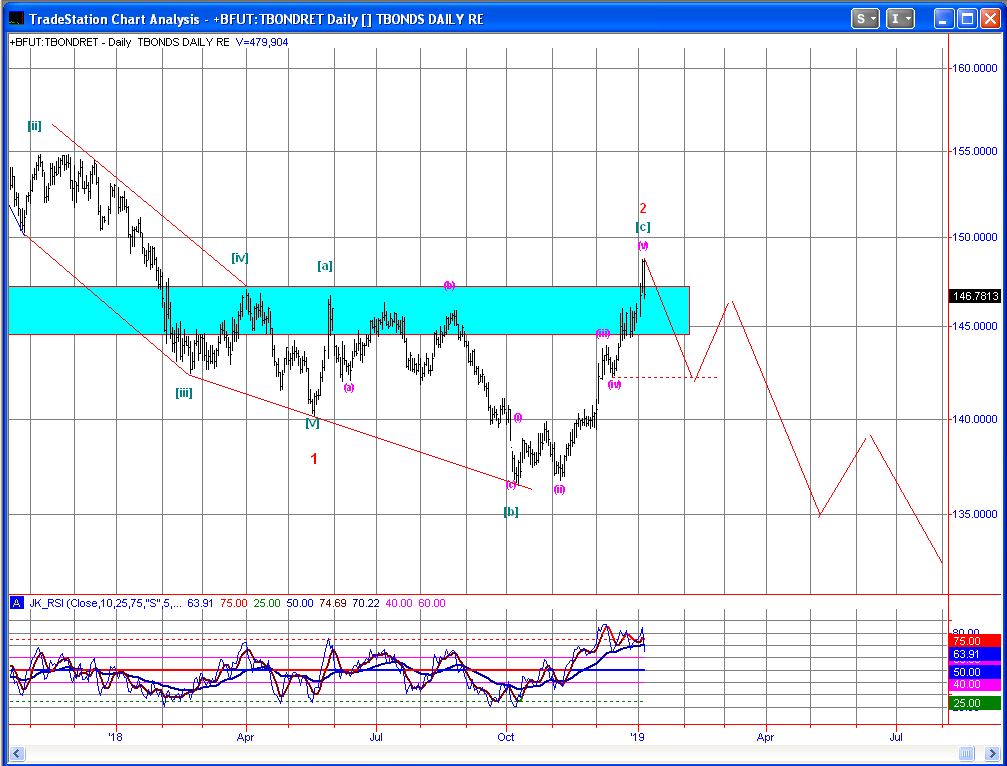Select the green [v] wave label
The image size is (1007, 766).
pos(312,423)
